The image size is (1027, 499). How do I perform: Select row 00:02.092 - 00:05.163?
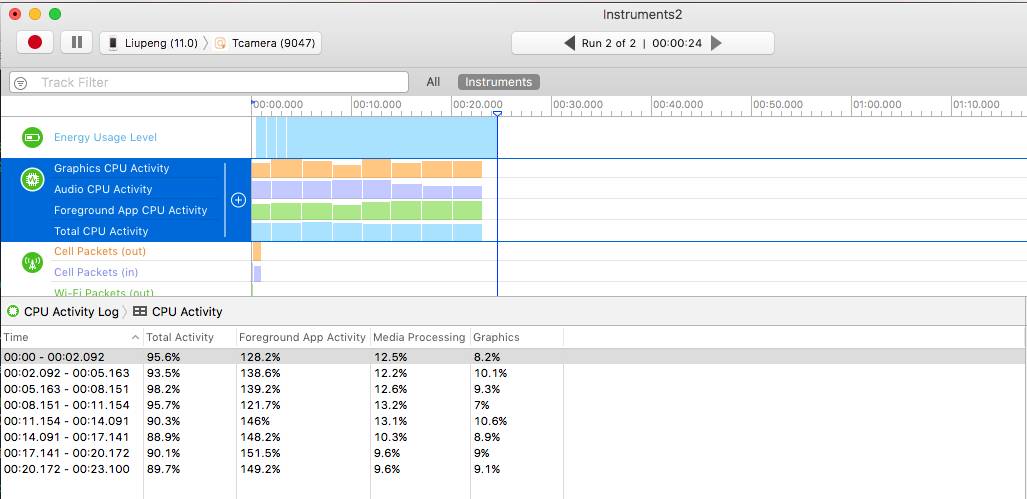click(x=514, y=373)
